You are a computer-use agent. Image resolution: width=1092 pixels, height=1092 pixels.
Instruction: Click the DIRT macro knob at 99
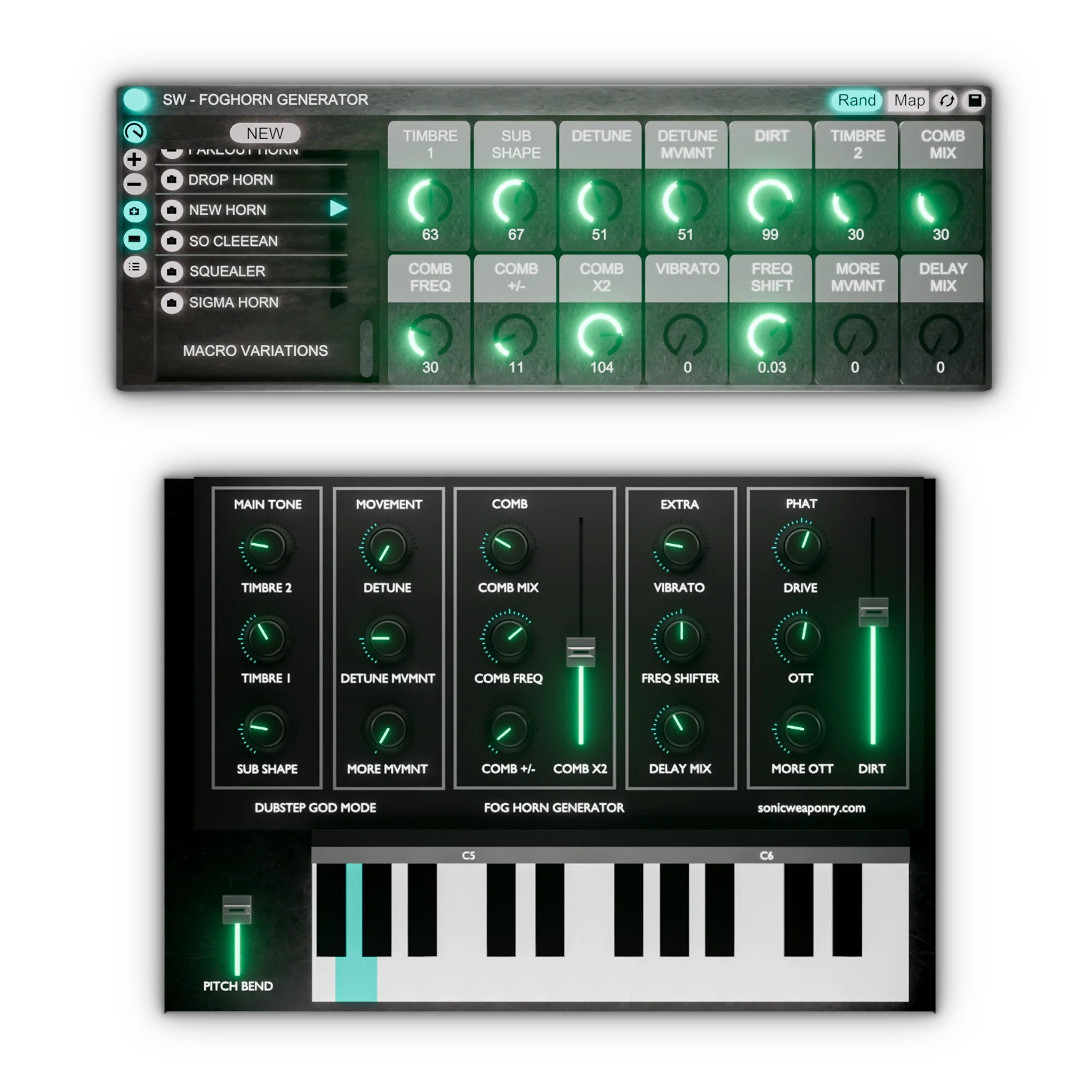770,202
